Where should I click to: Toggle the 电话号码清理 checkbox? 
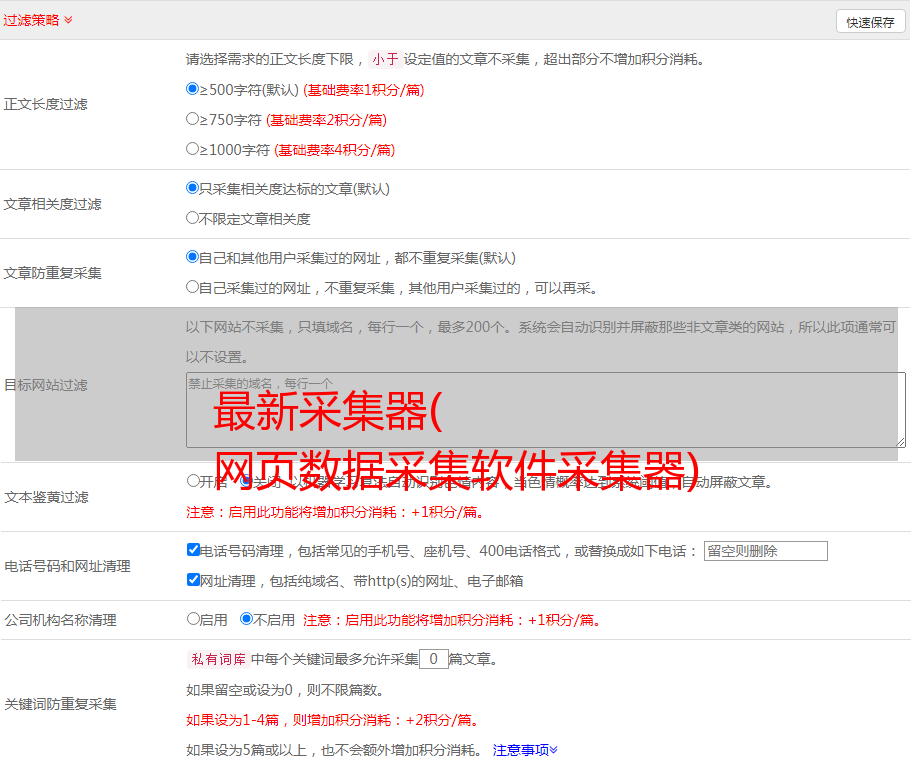(x=193, y=550)
